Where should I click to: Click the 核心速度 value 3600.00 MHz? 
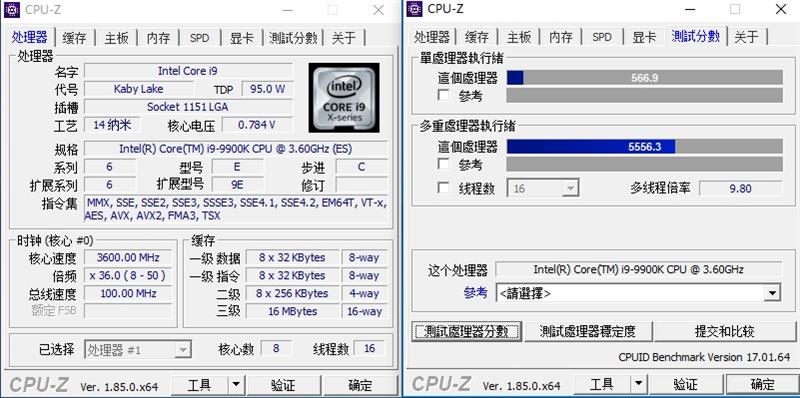click(x=128, y=257)
